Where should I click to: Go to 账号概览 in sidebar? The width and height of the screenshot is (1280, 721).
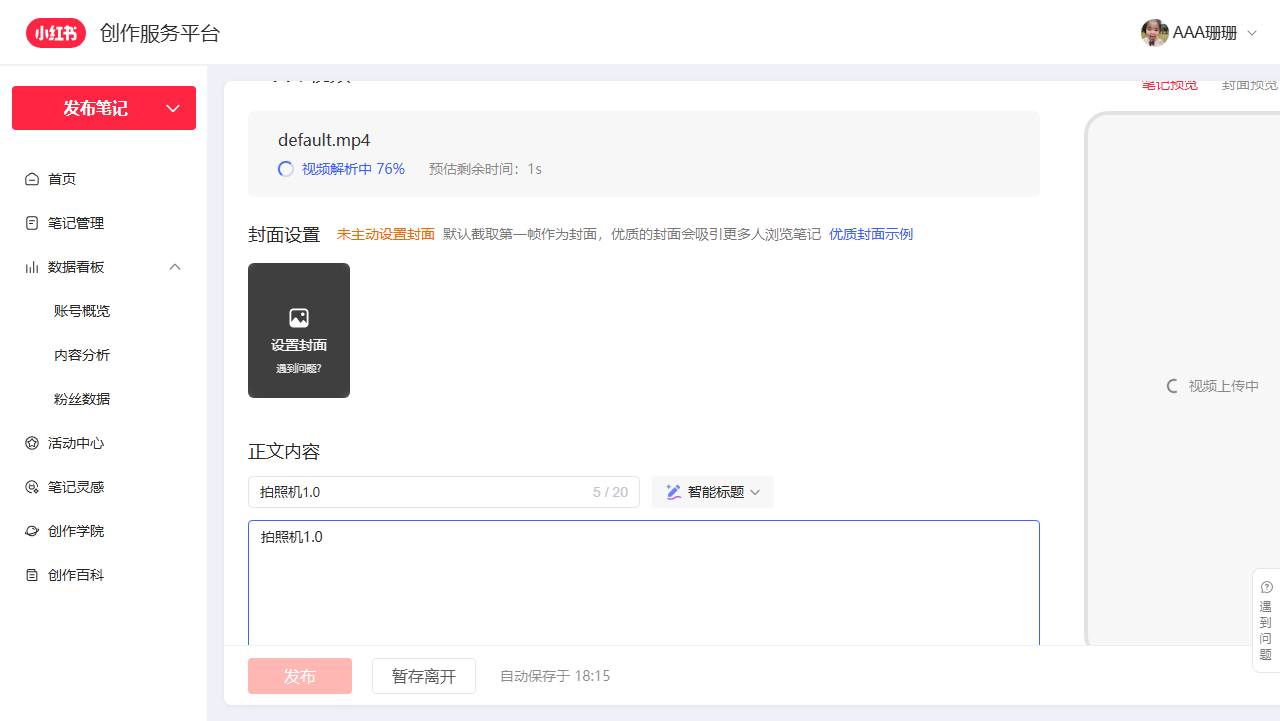(x=82, y=311)
